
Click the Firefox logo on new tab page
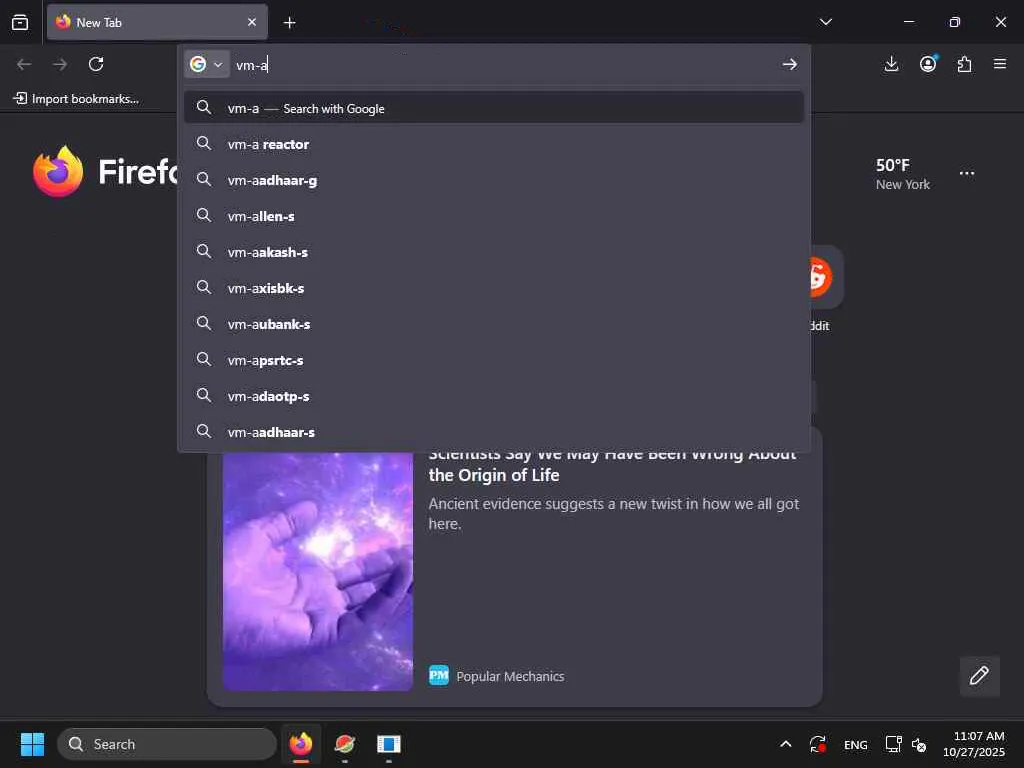[58, 171]
